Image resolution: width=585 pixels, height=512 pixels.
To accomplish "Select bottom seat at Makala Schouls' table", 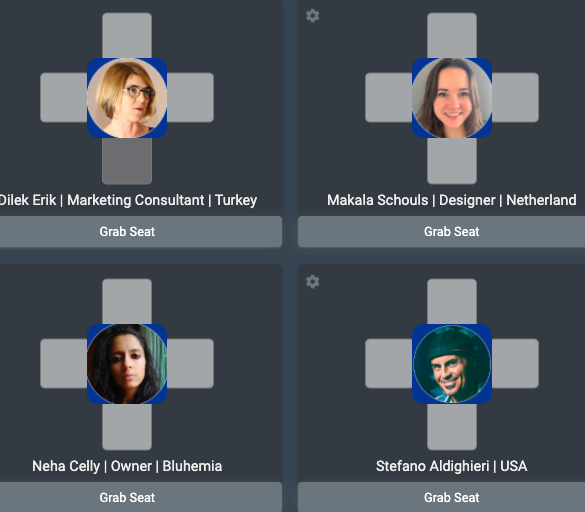I will pos(452,161).
